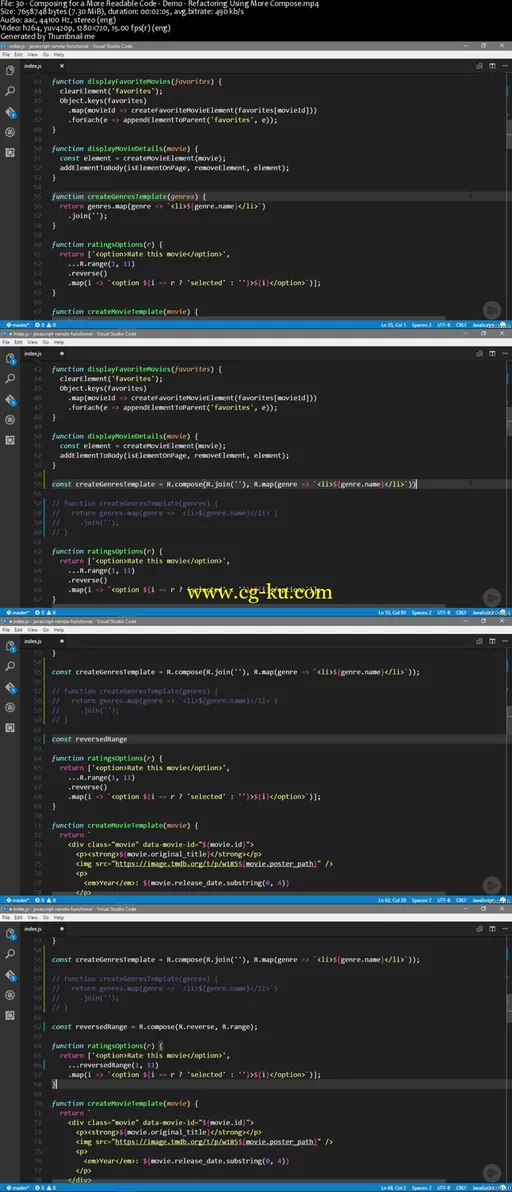Click 'Ln 55, Col 1' status bar entry
This screenshot has height=1192, width=512.
coord(392,325)
